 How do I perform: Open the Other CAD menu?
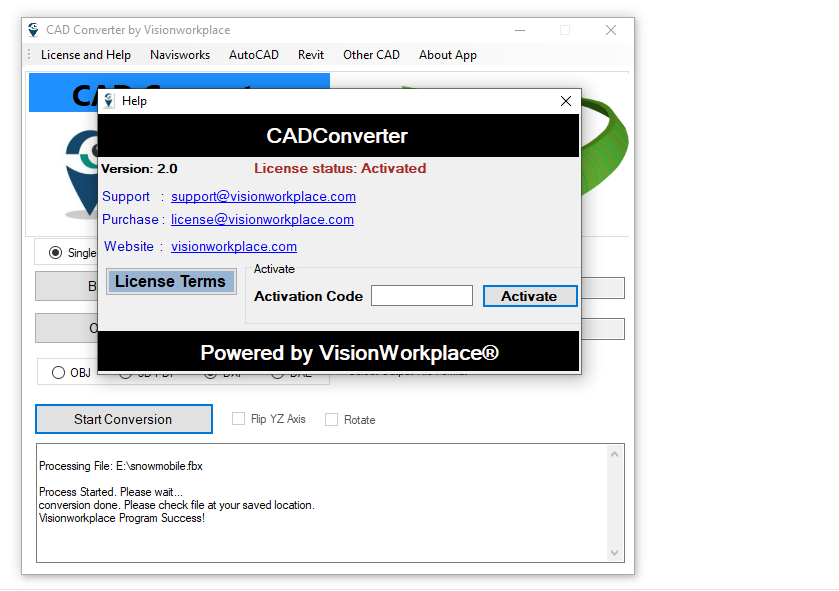pyautogui.click(x=371, y=55)
